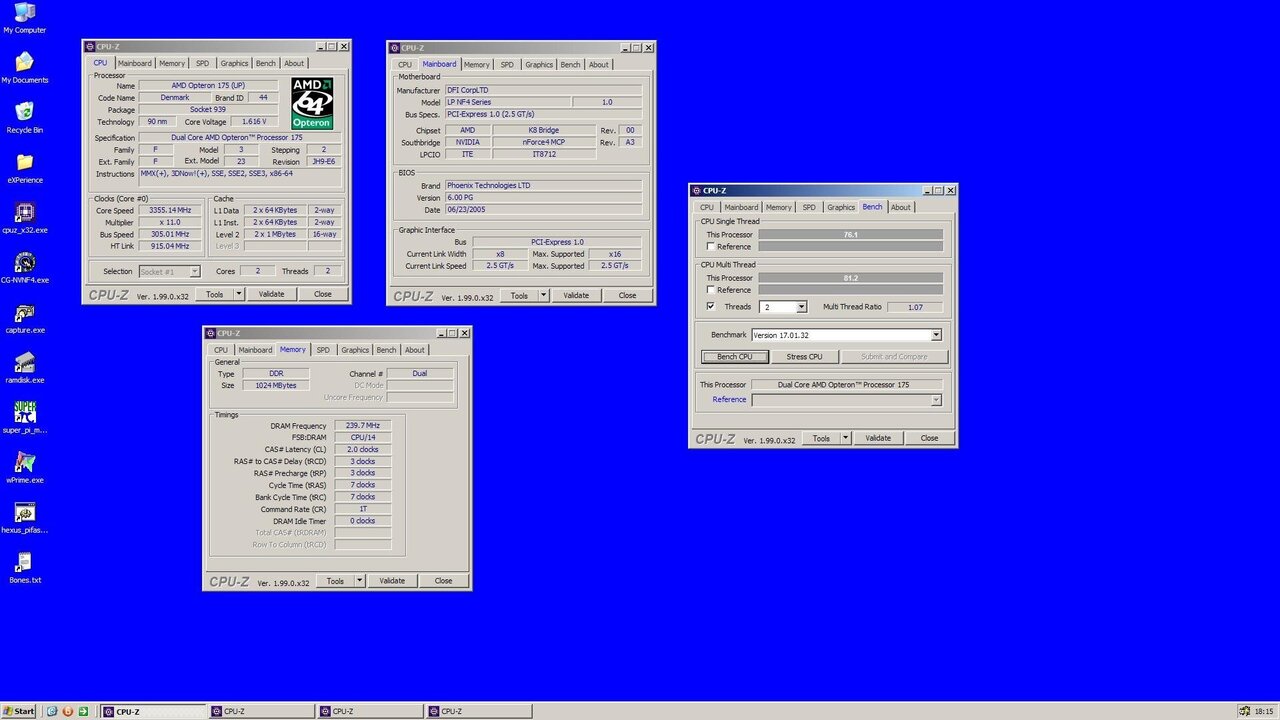
Task: Launch the capture.exe desktop shortcut
Action: click(25, 313)
